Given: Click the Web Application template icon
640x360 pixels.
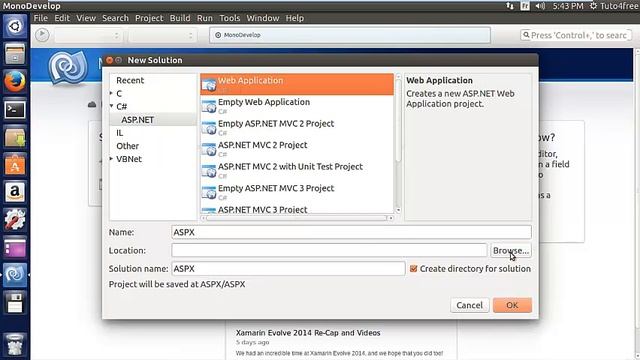Looking at the screenshot, I should click(x=209, y=84).
